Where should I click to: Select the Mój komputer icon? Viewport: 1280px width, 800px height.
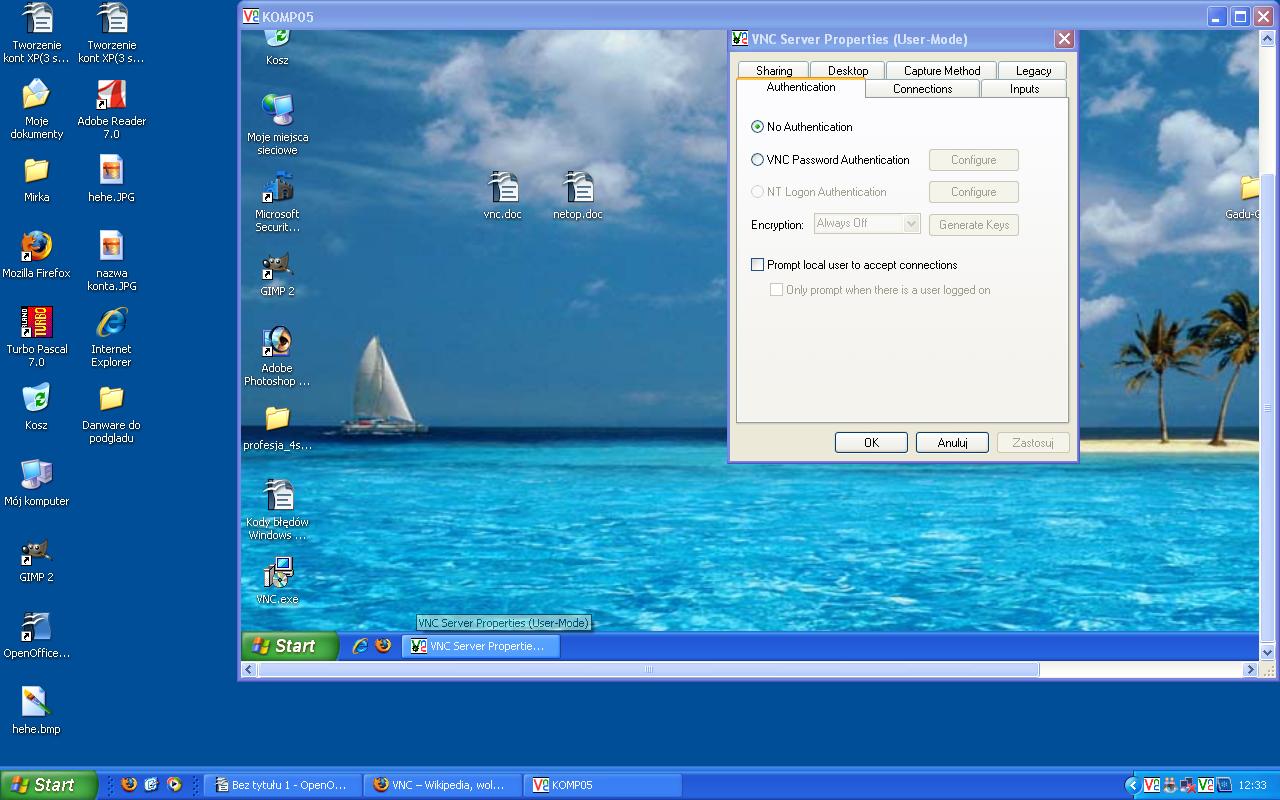pyautogui.click(x=36, y=483)
